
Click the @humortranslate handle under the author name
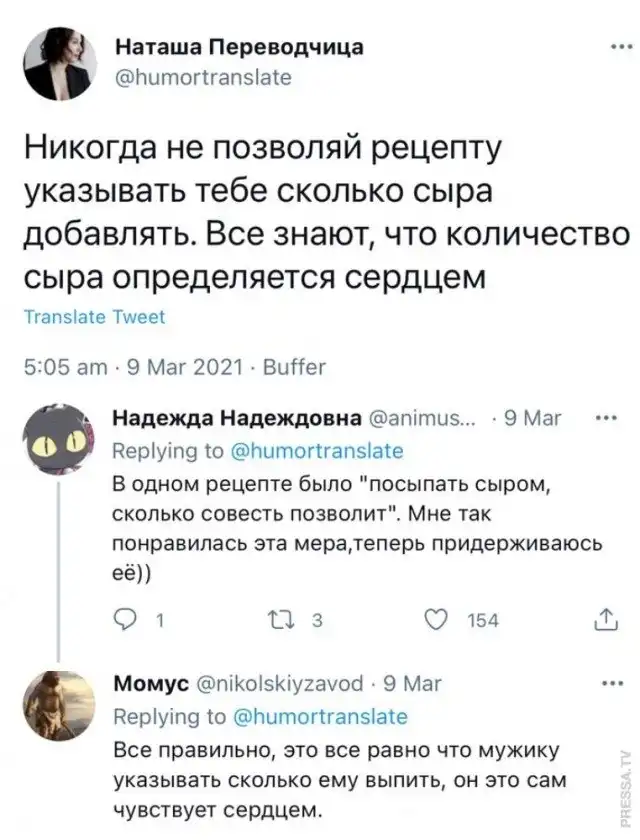click(204, 75)
